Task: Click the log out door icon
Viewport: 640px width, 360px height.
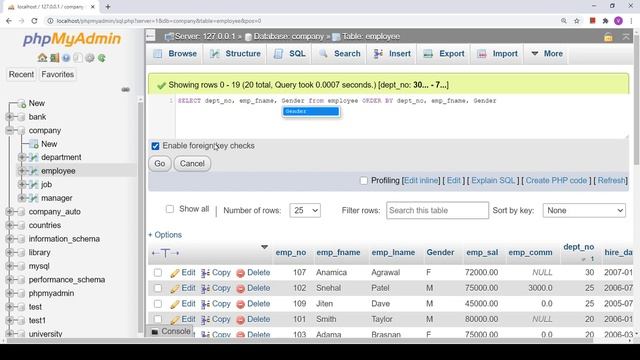Action: click(54, 58)
